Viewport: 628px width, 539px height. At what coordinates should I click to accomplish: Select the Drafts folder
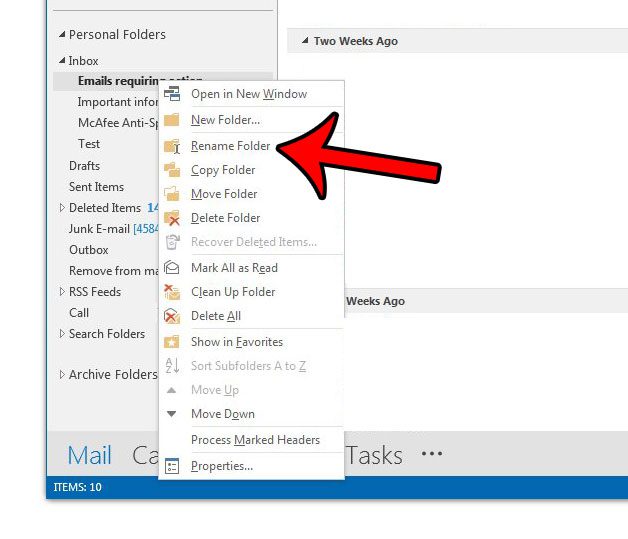84,166
